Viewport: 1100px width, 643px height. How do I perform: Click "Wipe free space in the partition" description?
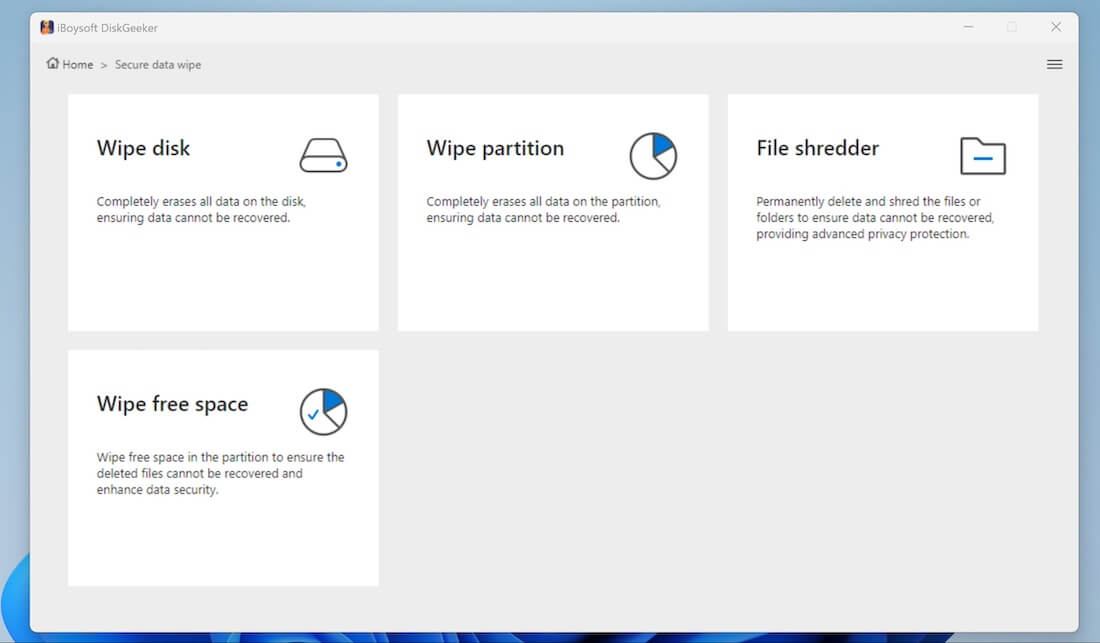pos(220,473)
